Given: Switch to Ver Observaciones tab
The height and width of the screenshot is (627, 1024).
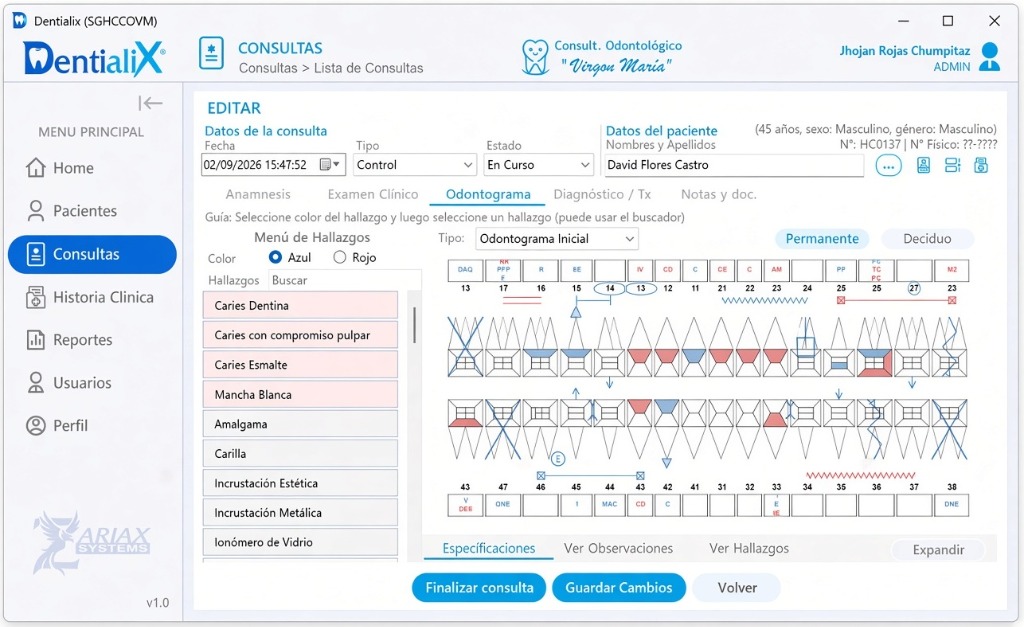Looking at the screenshot, I should click(618, 549).
